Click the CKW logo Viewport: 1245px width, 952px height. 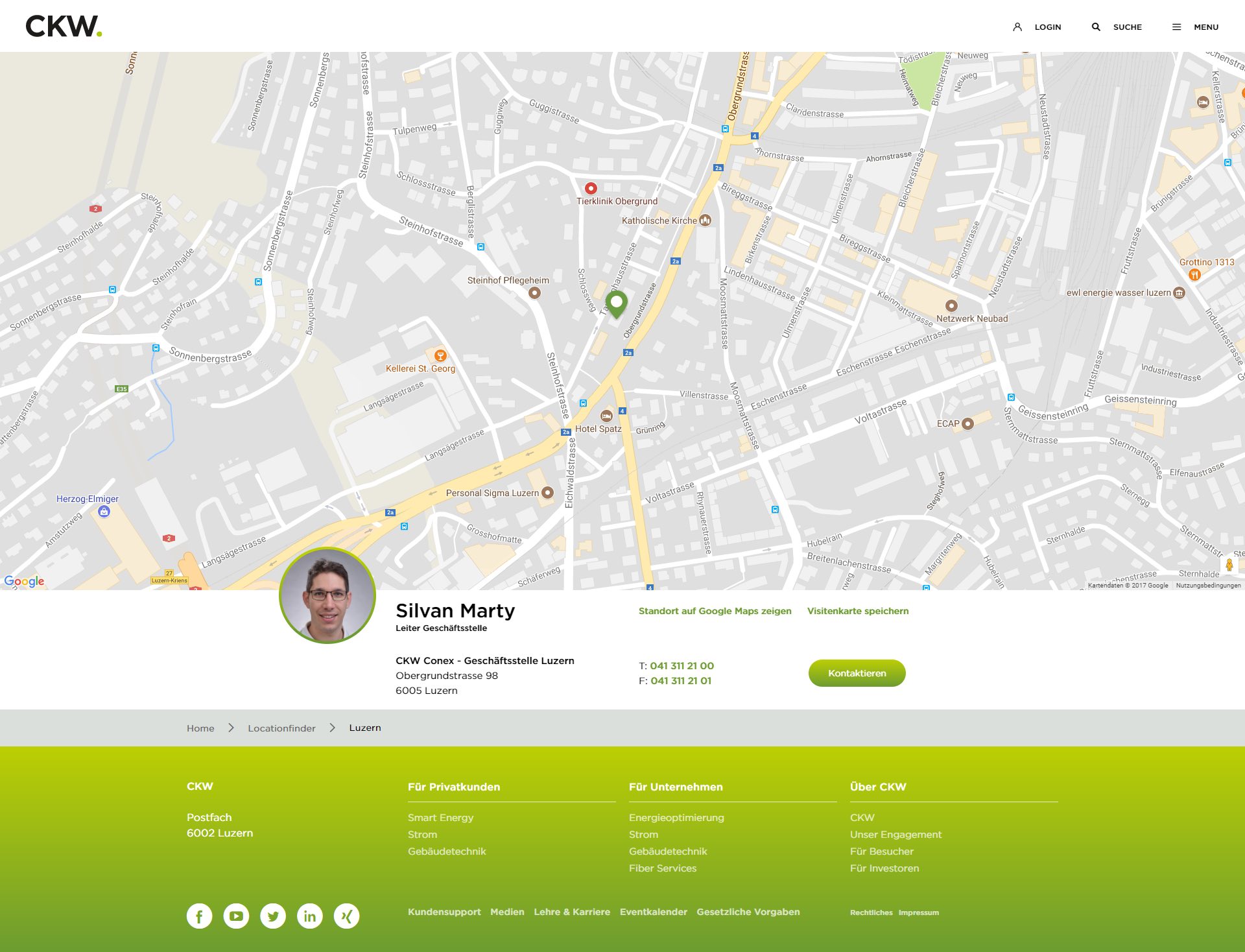[x=64, y=27]
